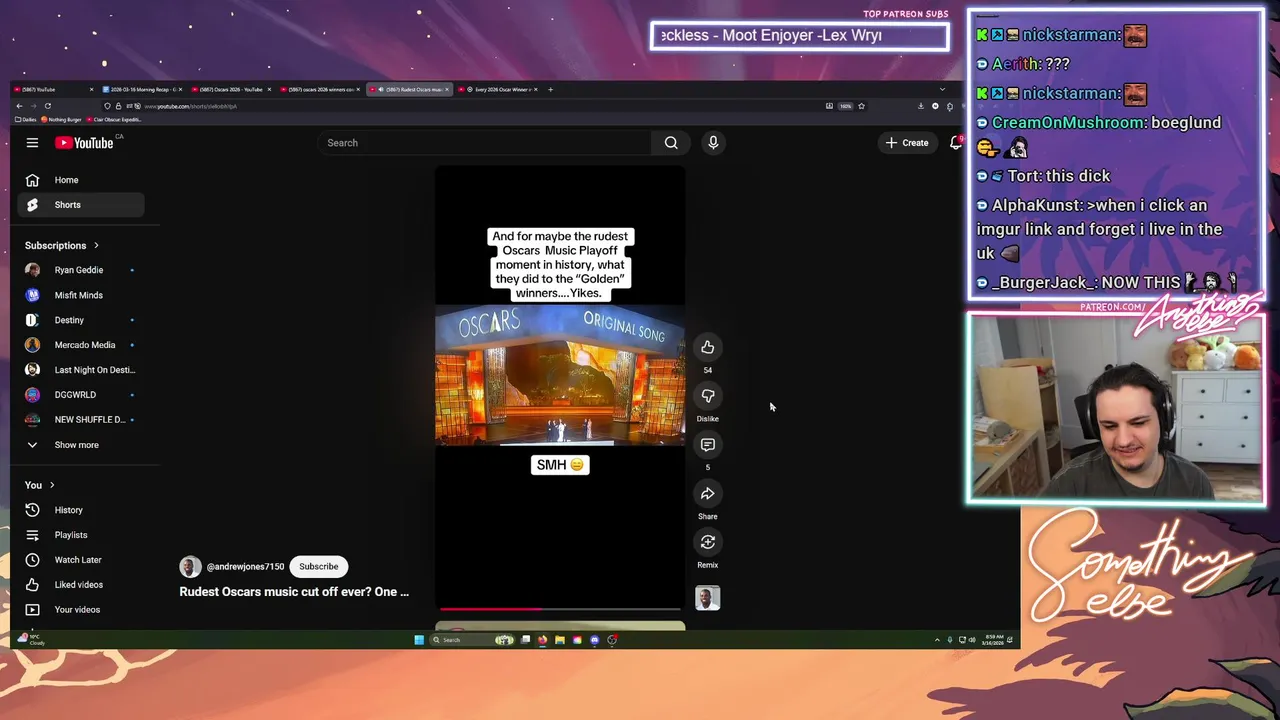The width and height of the screenshot is (1280, 720).
Task: Open the sound source thumbnail below Remix
Action: coord(707,598)
